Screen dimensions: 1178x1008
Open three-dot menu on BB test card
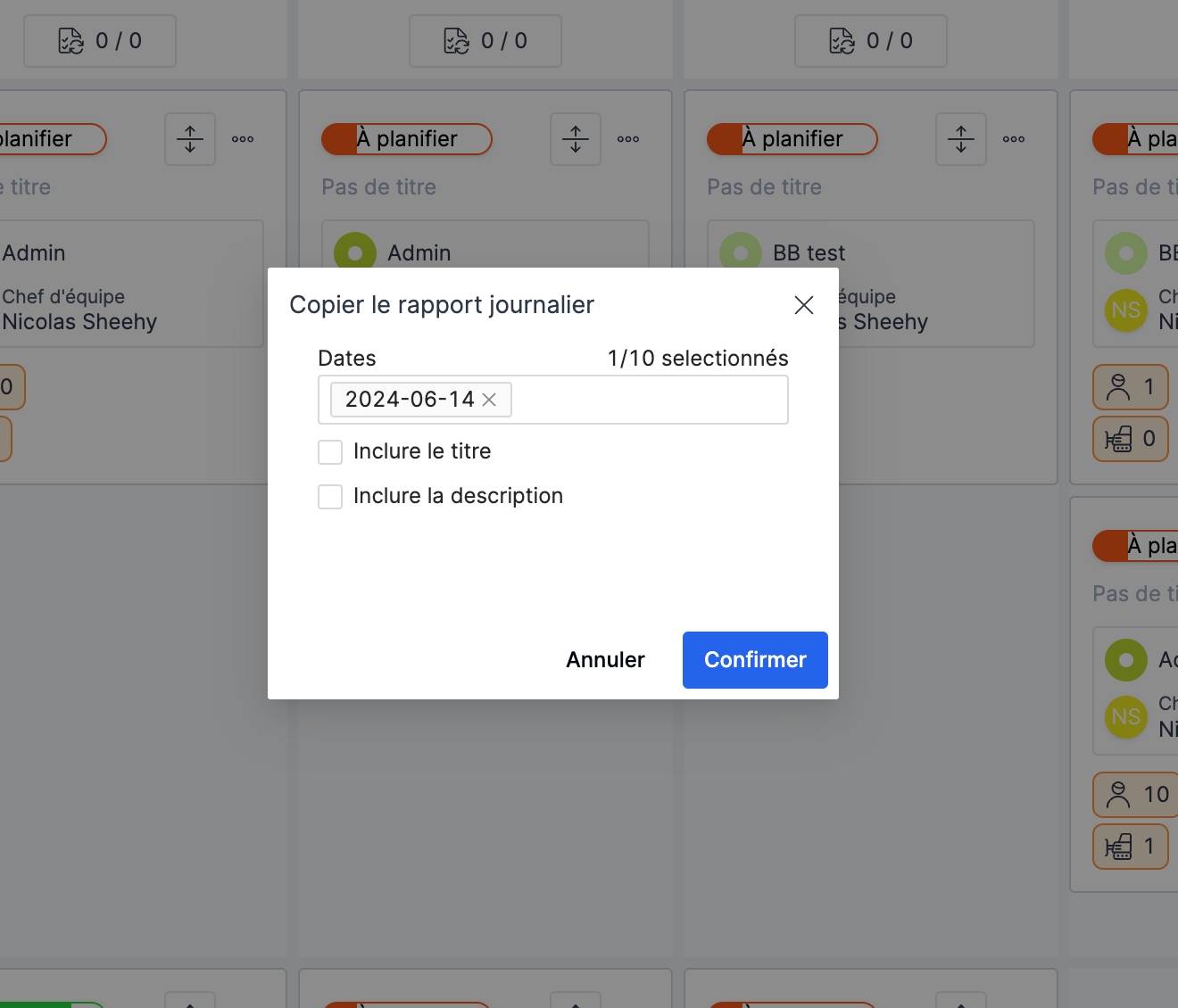1013,139
